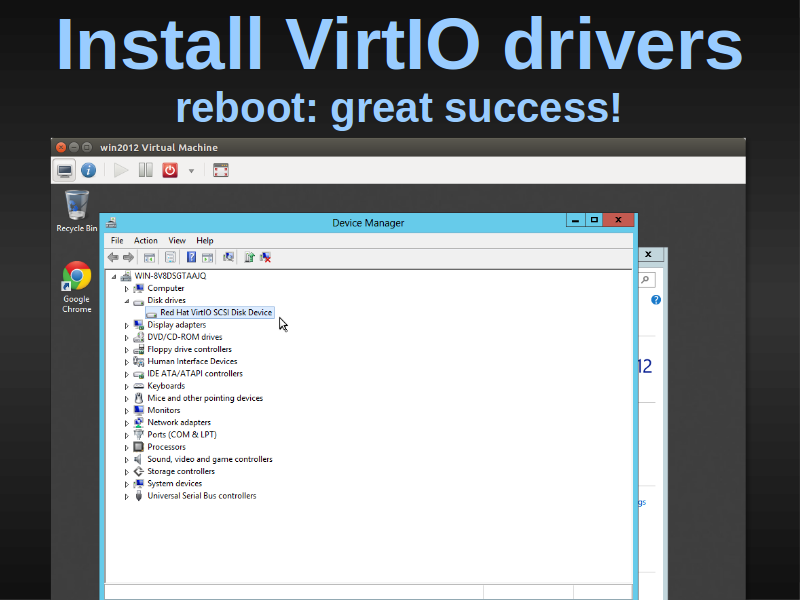The image size is (800, 600).
Task: Expand DVD/CD-ROM drives category
Action: point(127,338)
